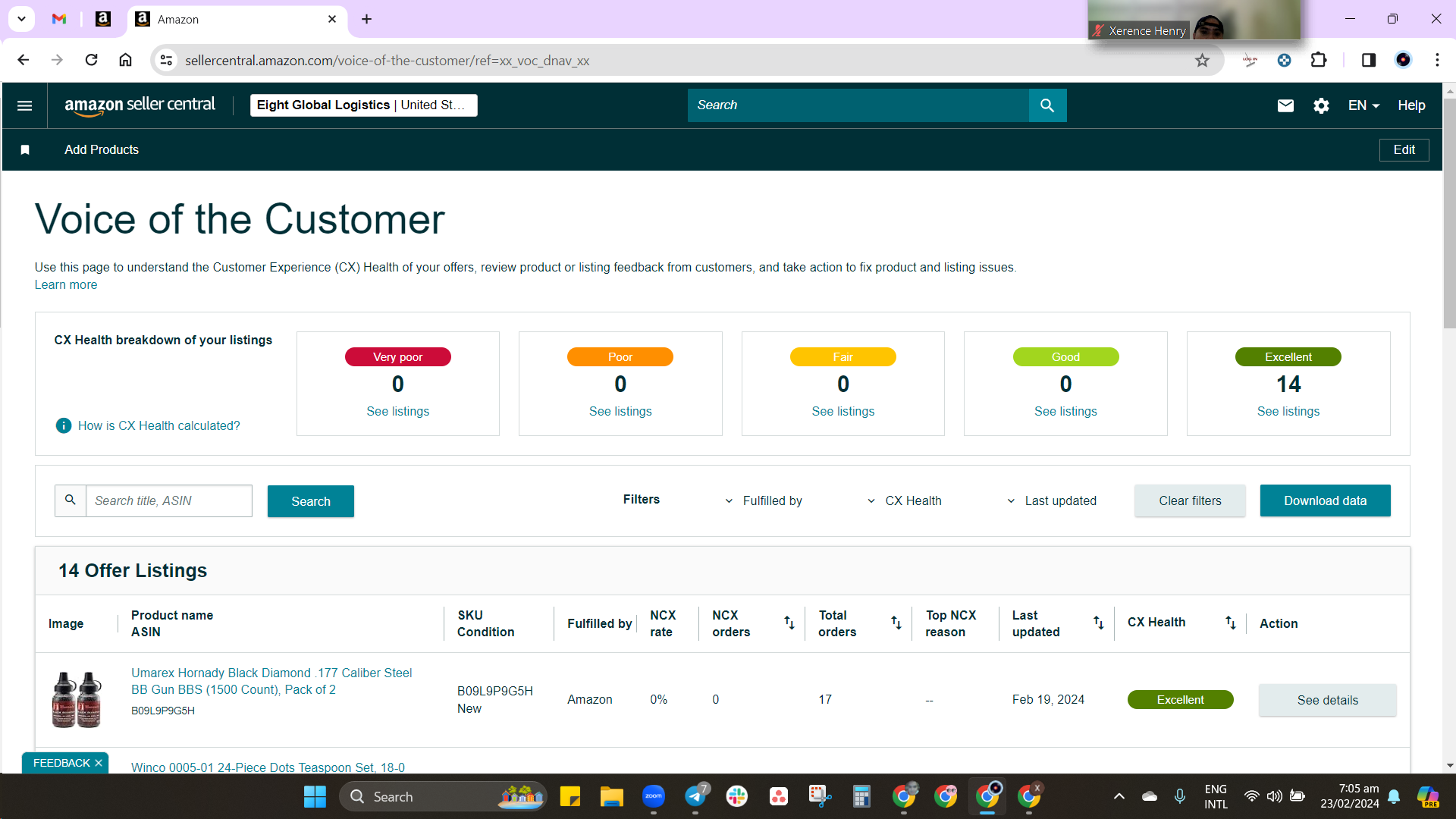Expand the Last updated filter dropdown
This screenshot has height=819, width=1456.
1051,501
